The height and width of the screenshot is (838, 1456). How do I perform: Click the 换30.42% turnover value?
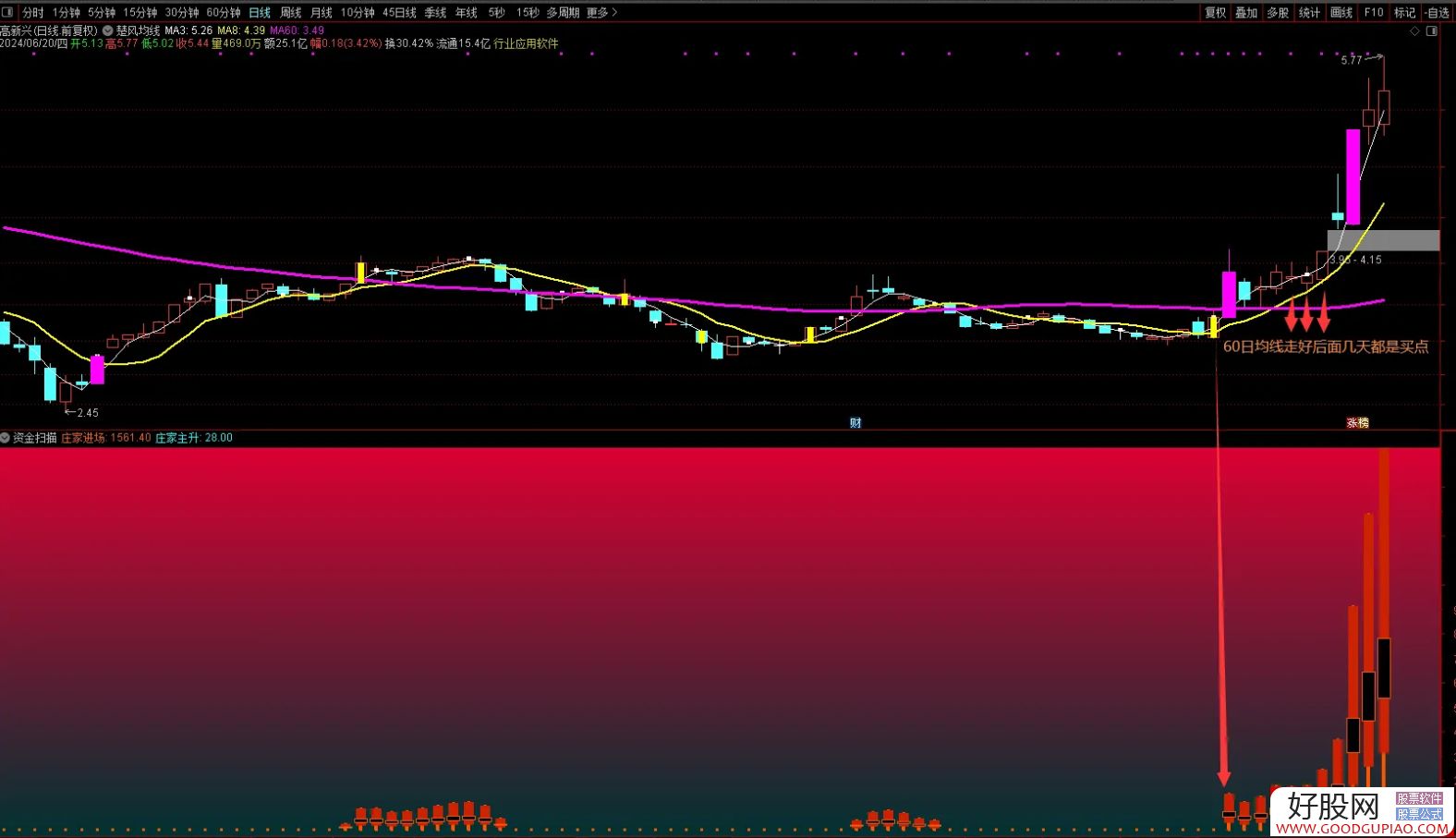409,43
